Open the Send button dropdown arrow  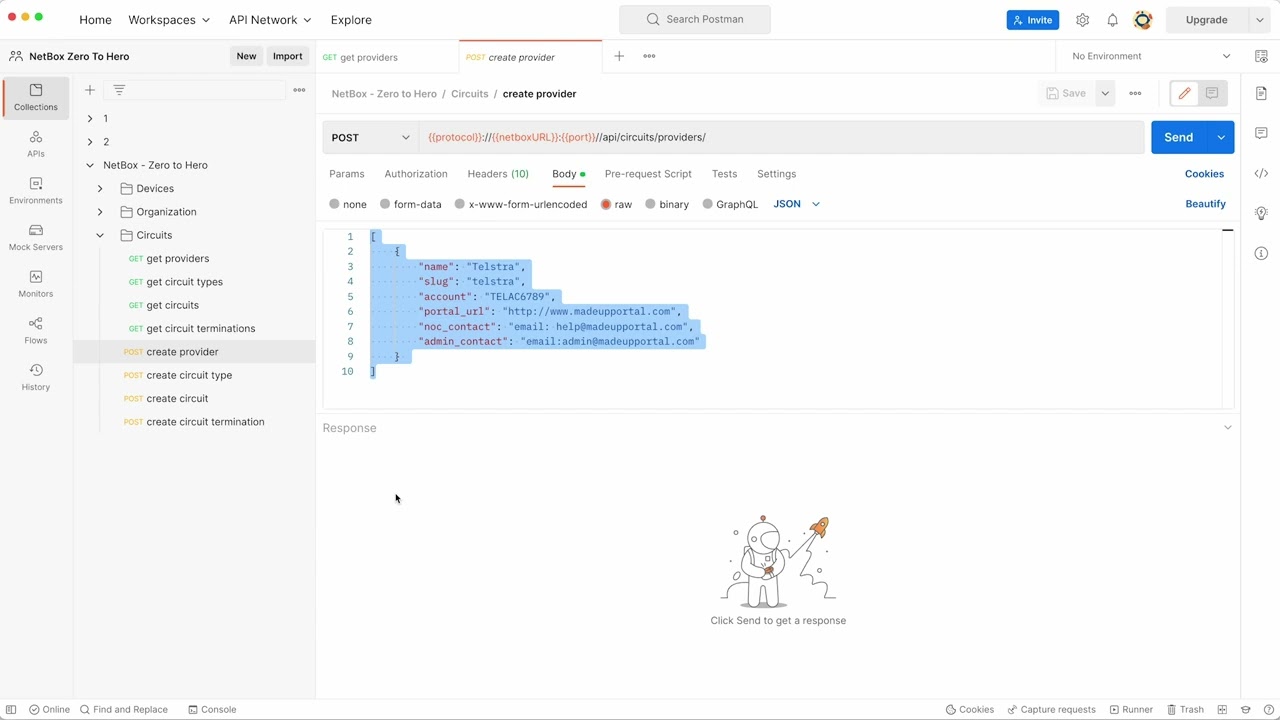click(1221, 137)
